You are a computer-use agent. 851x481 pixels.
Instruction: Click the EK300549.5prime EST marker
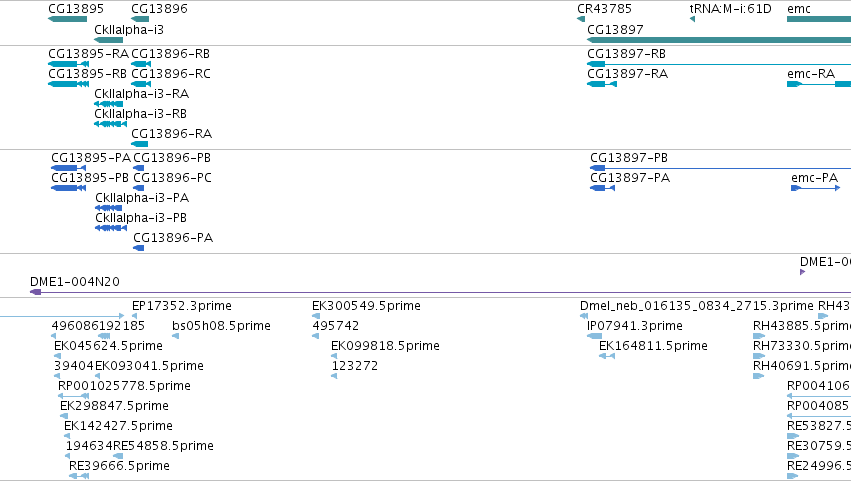point(316,316)
